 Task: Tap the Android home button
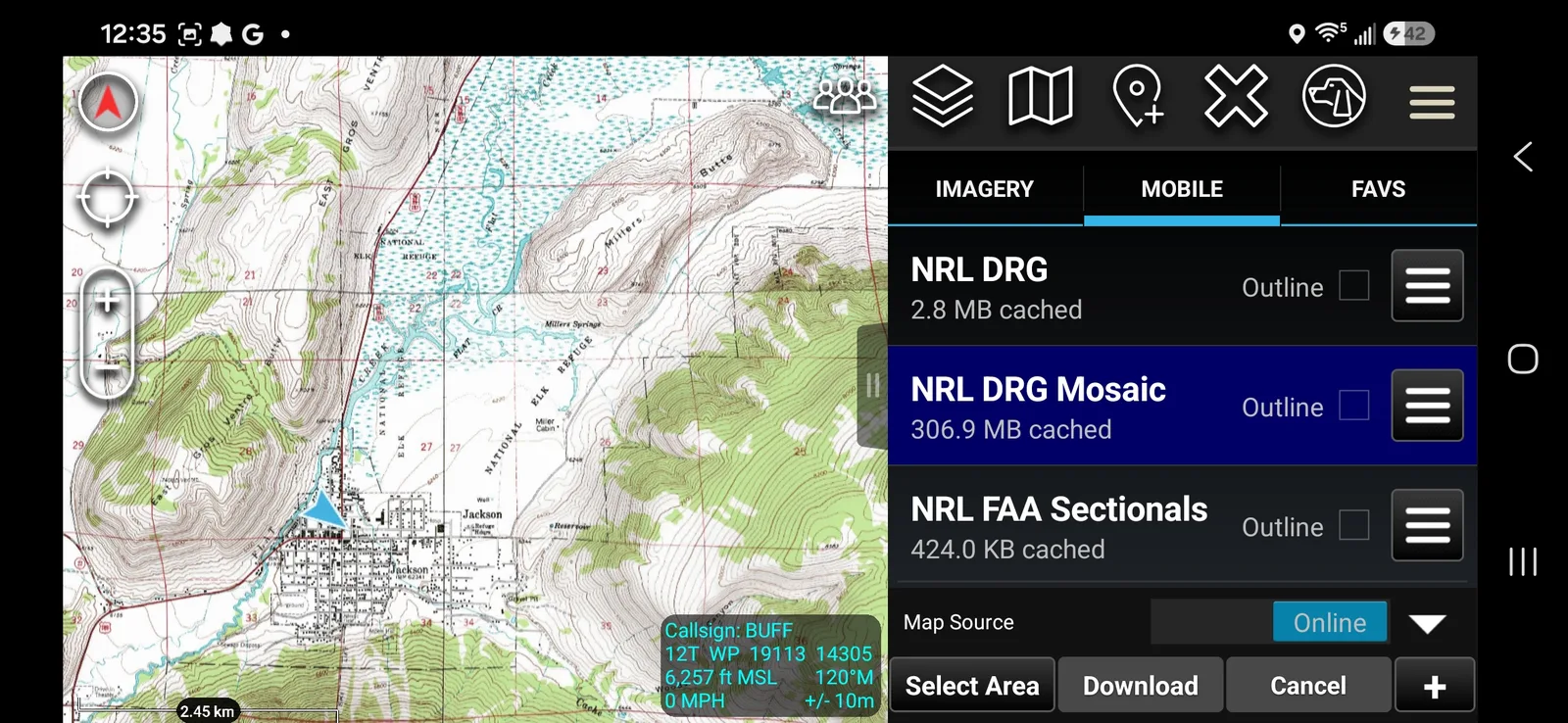click(1523, 360)
